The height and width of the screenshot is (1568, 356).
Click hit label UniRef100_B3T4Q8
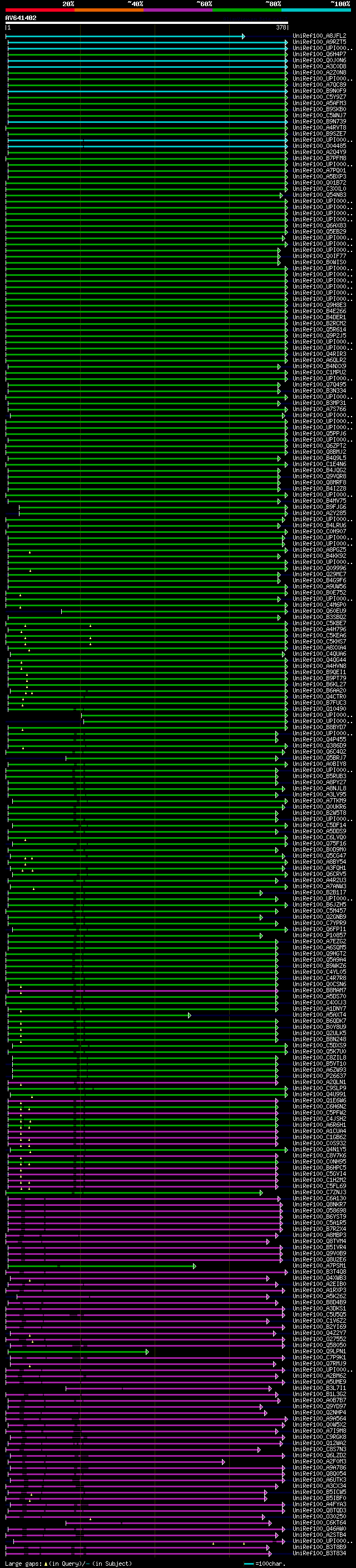pos(319,1272)
